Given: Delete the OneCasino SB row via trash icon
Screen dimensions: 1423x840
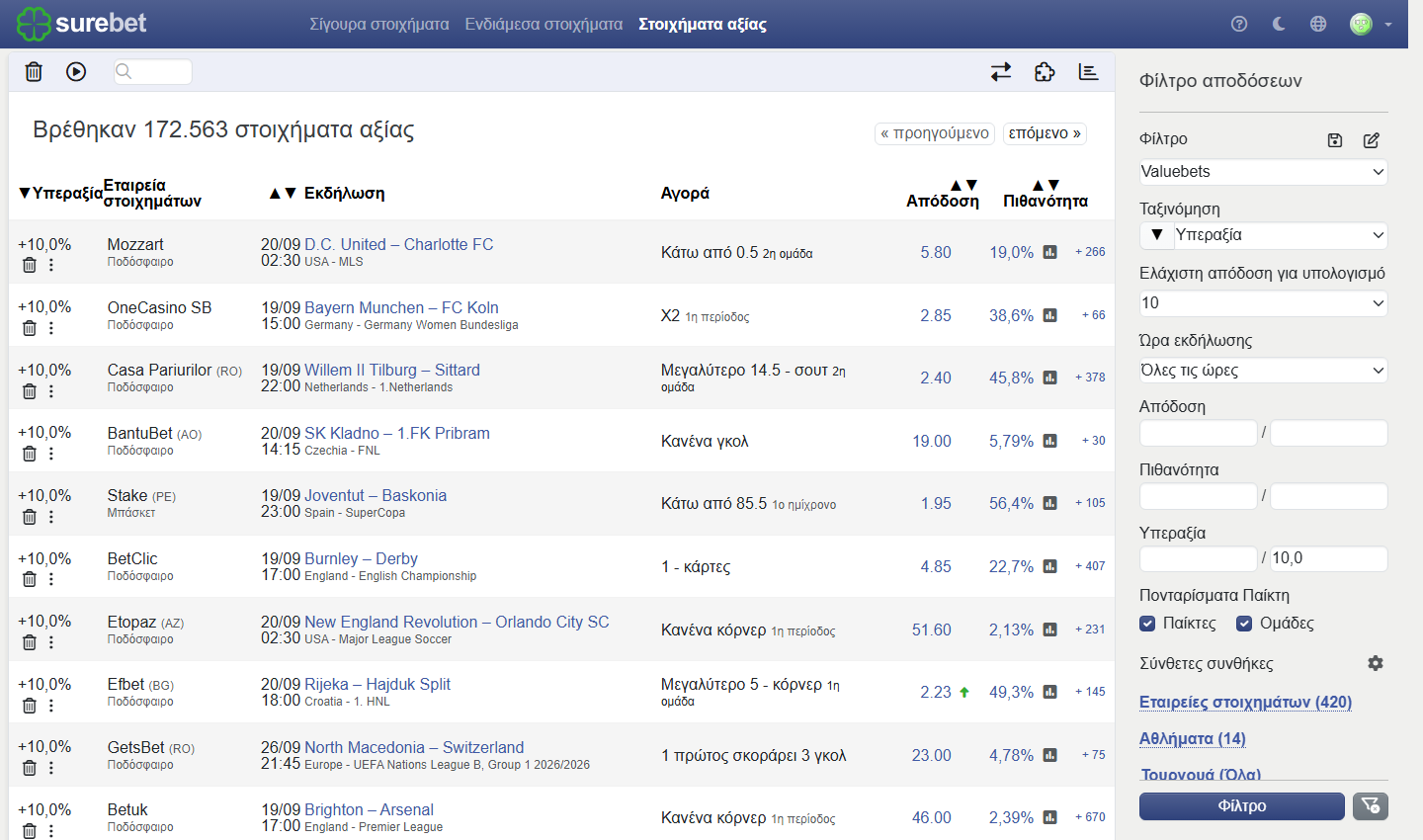Looking at the screenshot, I should point(30,328).
